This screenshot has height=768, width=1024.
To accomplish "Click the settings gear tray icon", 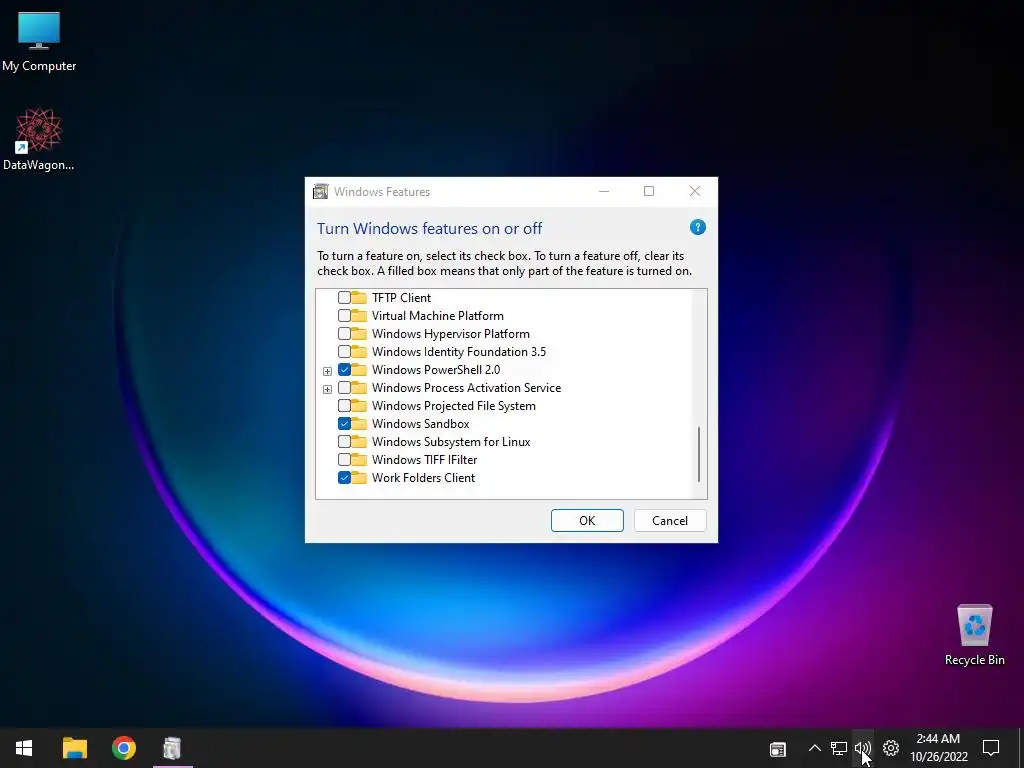I will pos(891,748).
